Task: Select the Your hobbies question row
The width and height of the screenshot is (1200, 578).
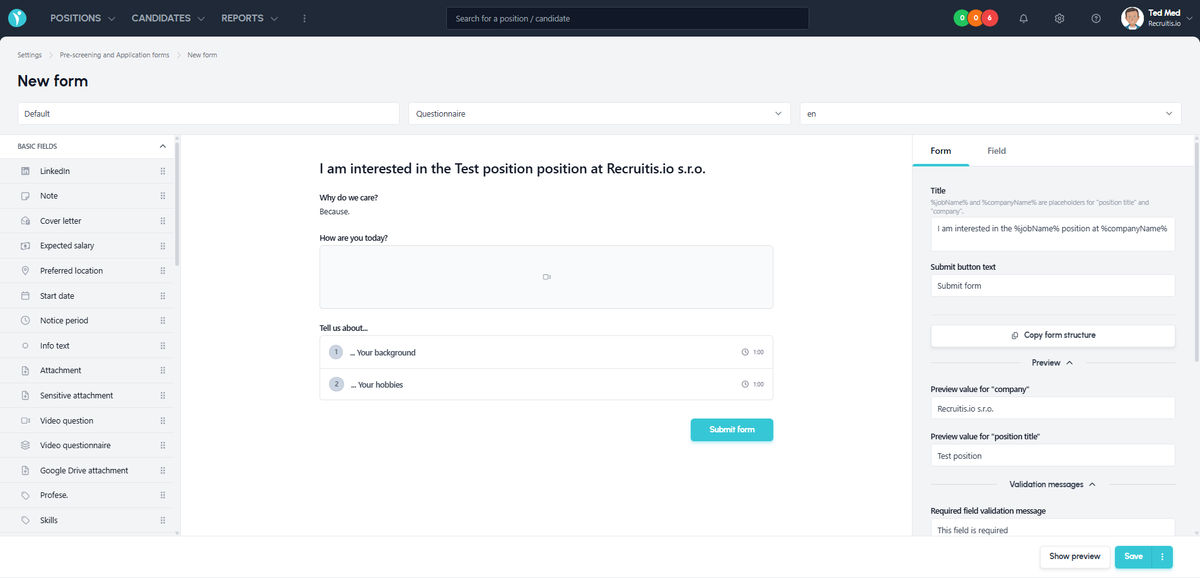Action: (x=546, y=384)
